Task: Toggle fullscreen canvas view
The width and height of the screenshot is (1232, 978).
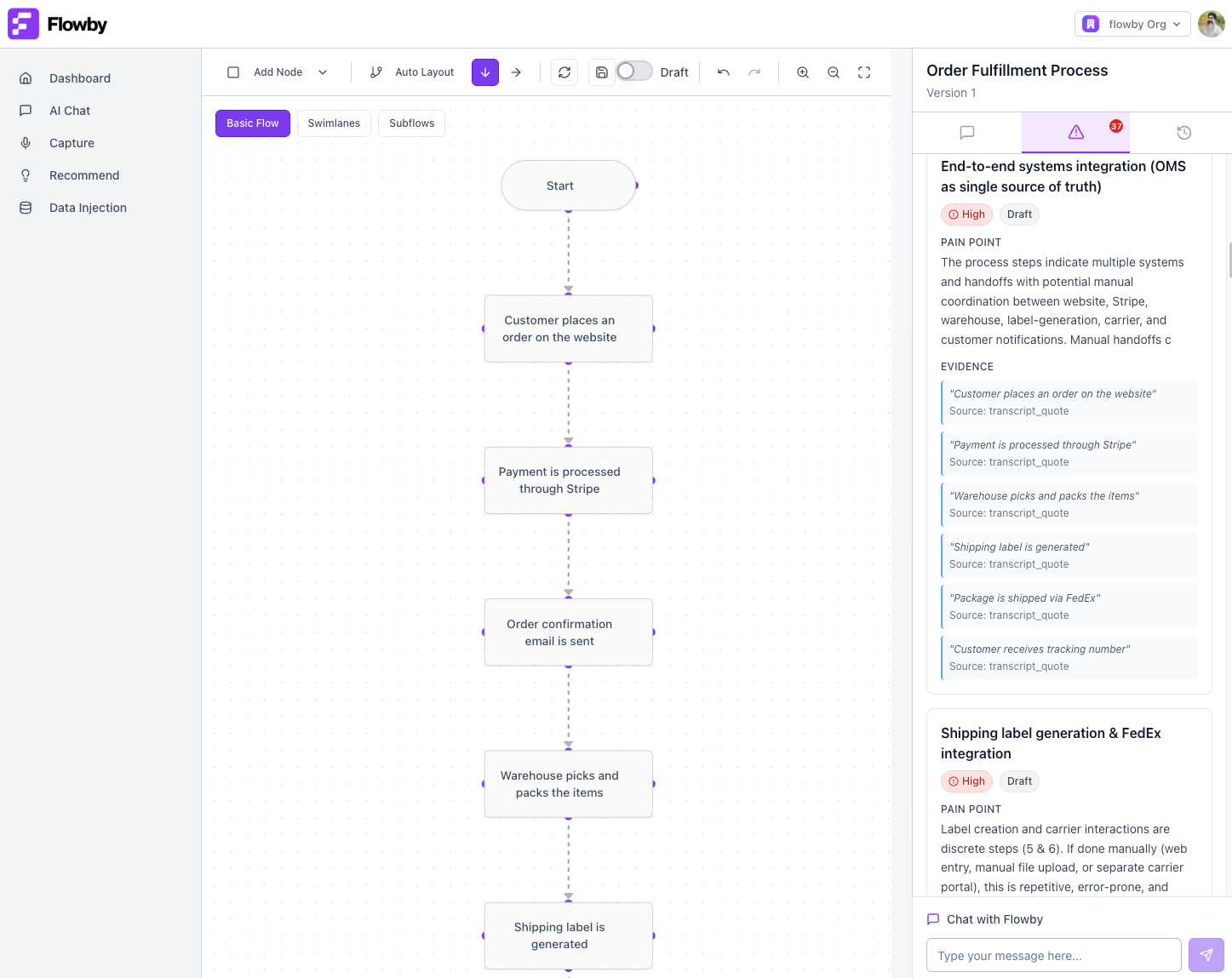Action: tap(864, 72)
